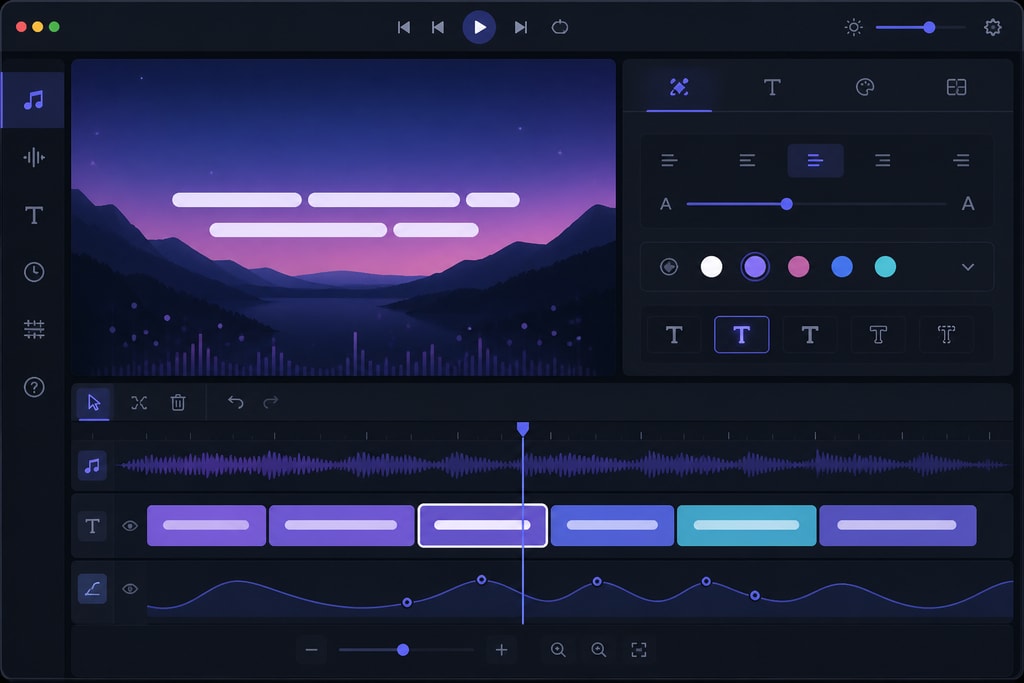This screenshot has height=683, width=1024.
Task: Switch to the Text properties tab
Action: click(772, 87)
